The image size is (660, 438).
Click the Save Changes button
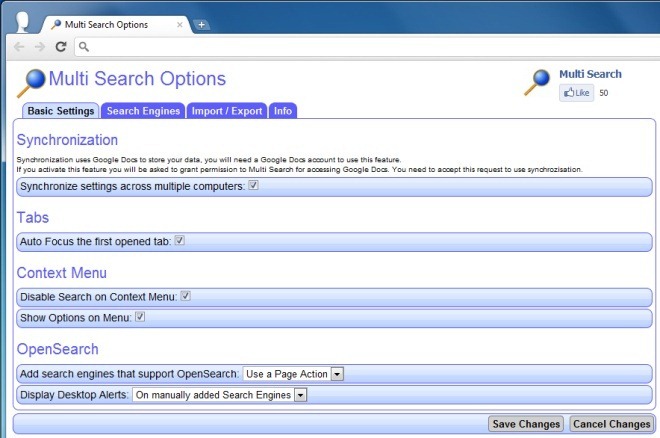point(526,424)
